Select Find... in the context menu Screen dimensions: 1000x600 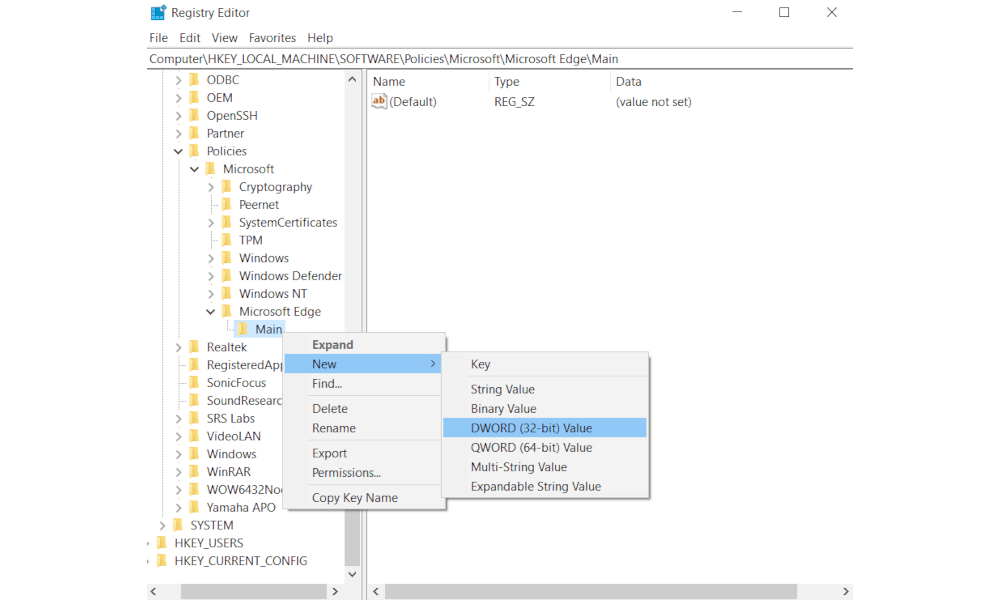[x=364, y=384]
